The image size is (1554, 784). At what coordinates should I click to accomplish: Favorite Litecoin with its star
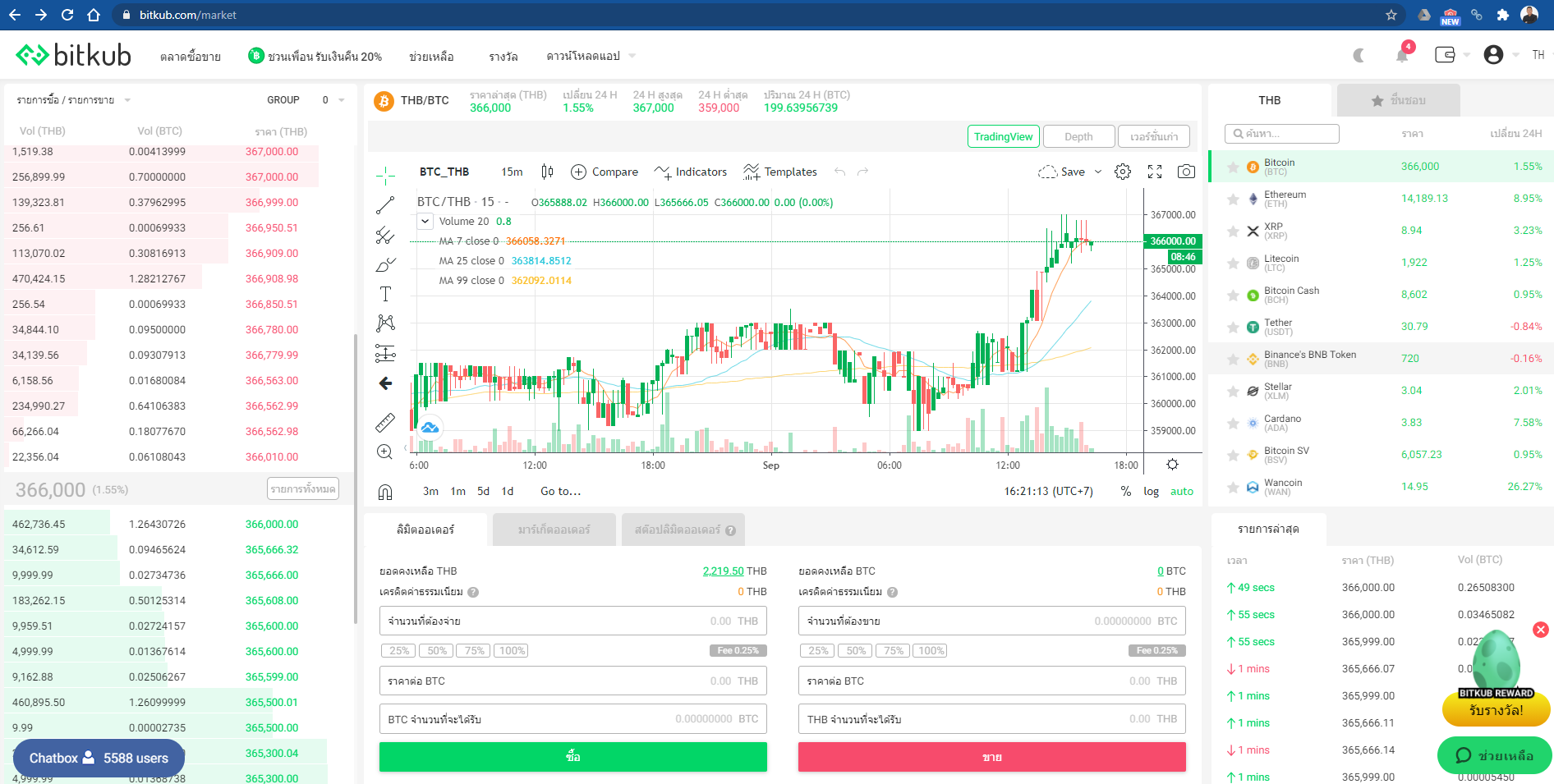tap(1233, 263)
